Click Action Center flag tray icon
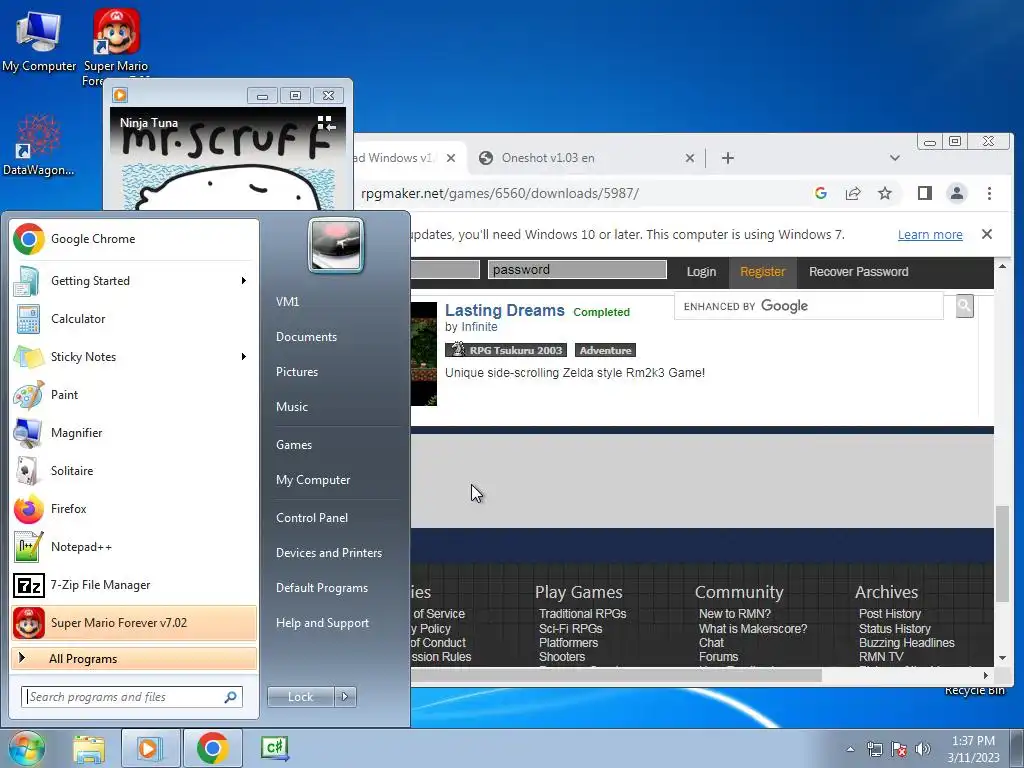Viewport: 1024px width, 768px height. click(899, 749)
